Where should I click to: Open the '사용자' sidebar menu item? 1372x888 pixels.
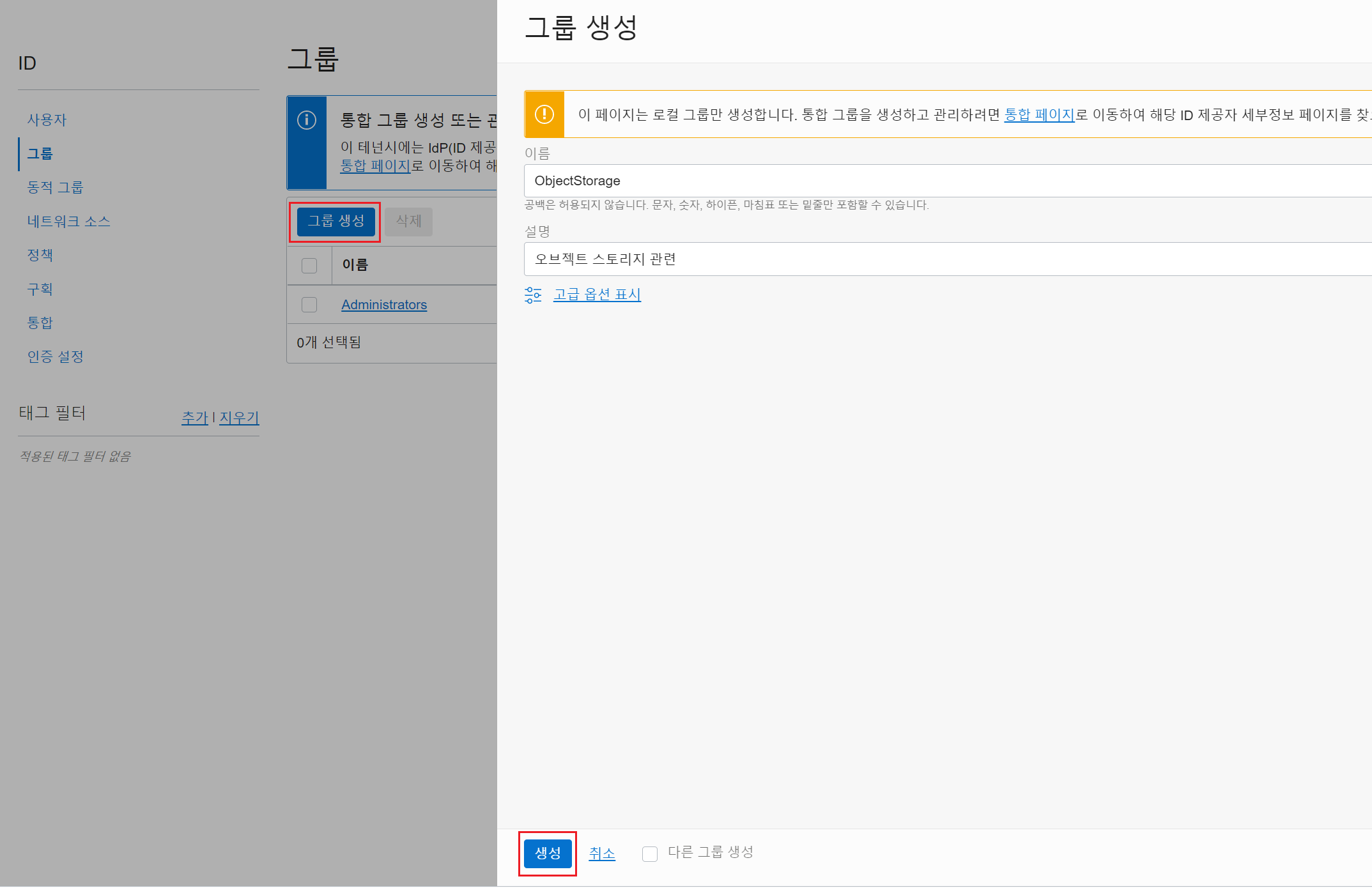pos(47,119)
